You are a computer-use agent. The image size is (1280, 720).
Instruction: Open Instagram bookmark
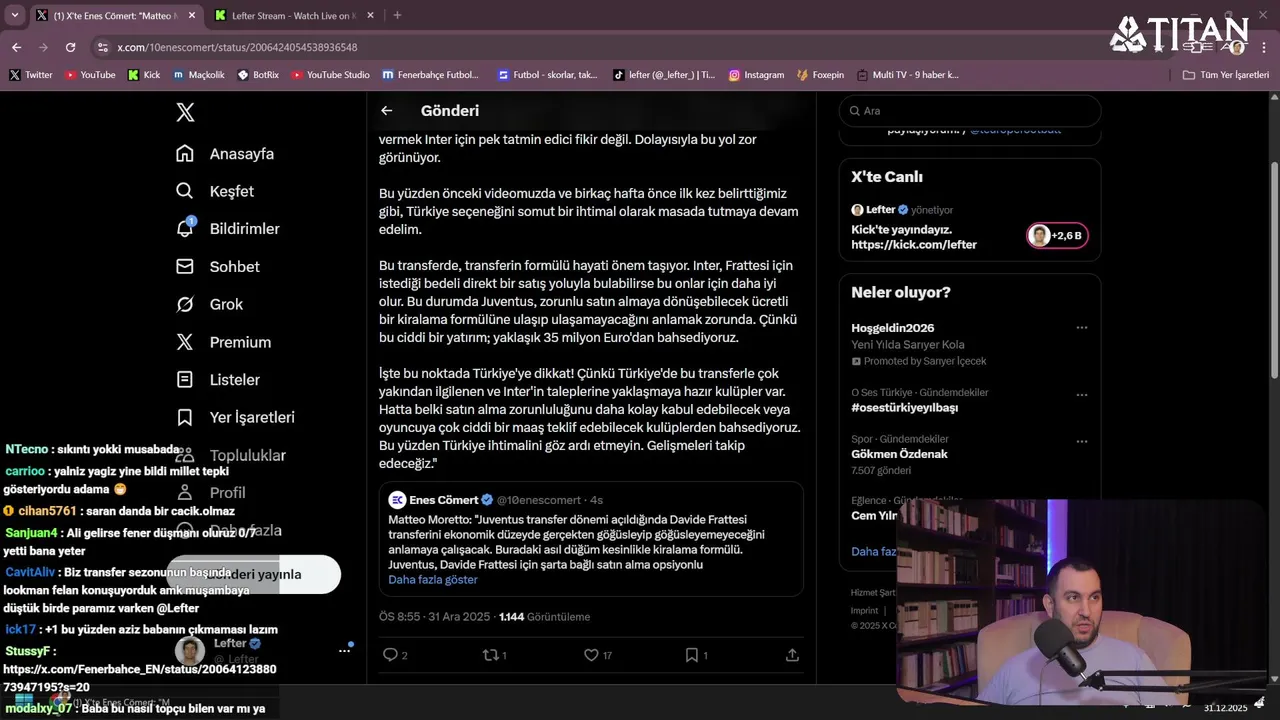(756, 75)
